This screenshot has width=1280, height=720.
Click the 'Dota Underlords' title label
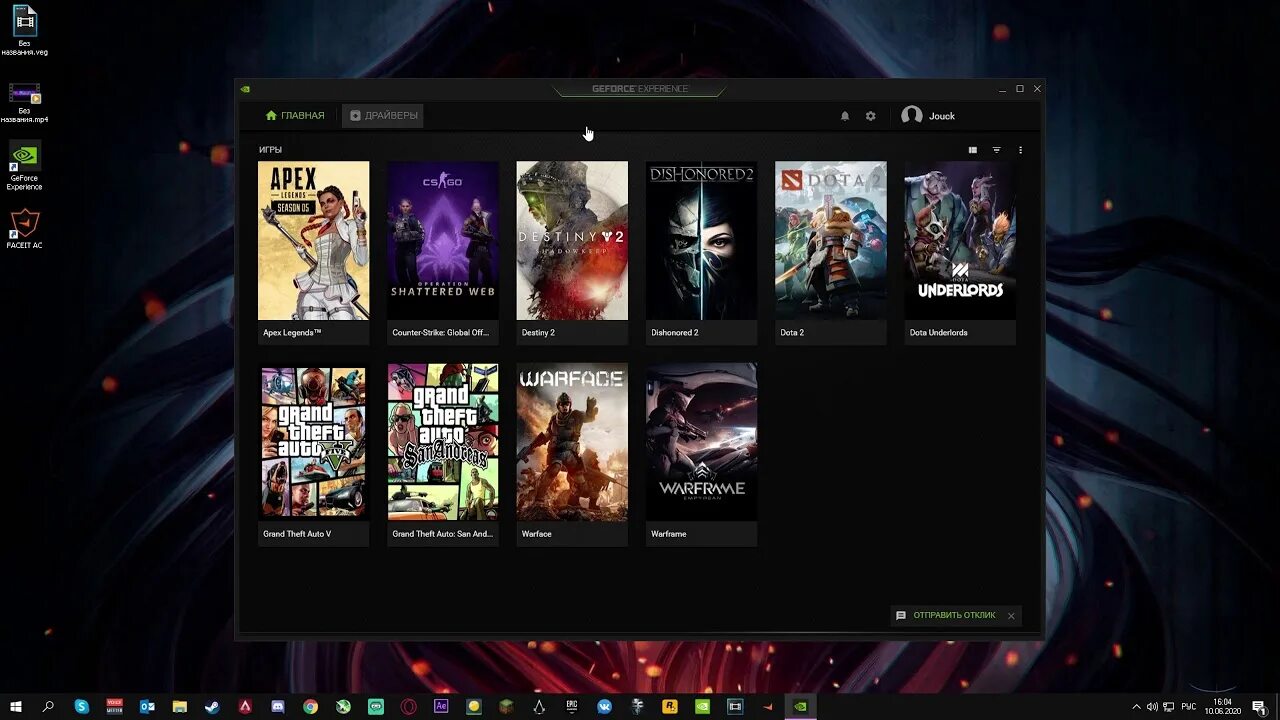[939, 333]
